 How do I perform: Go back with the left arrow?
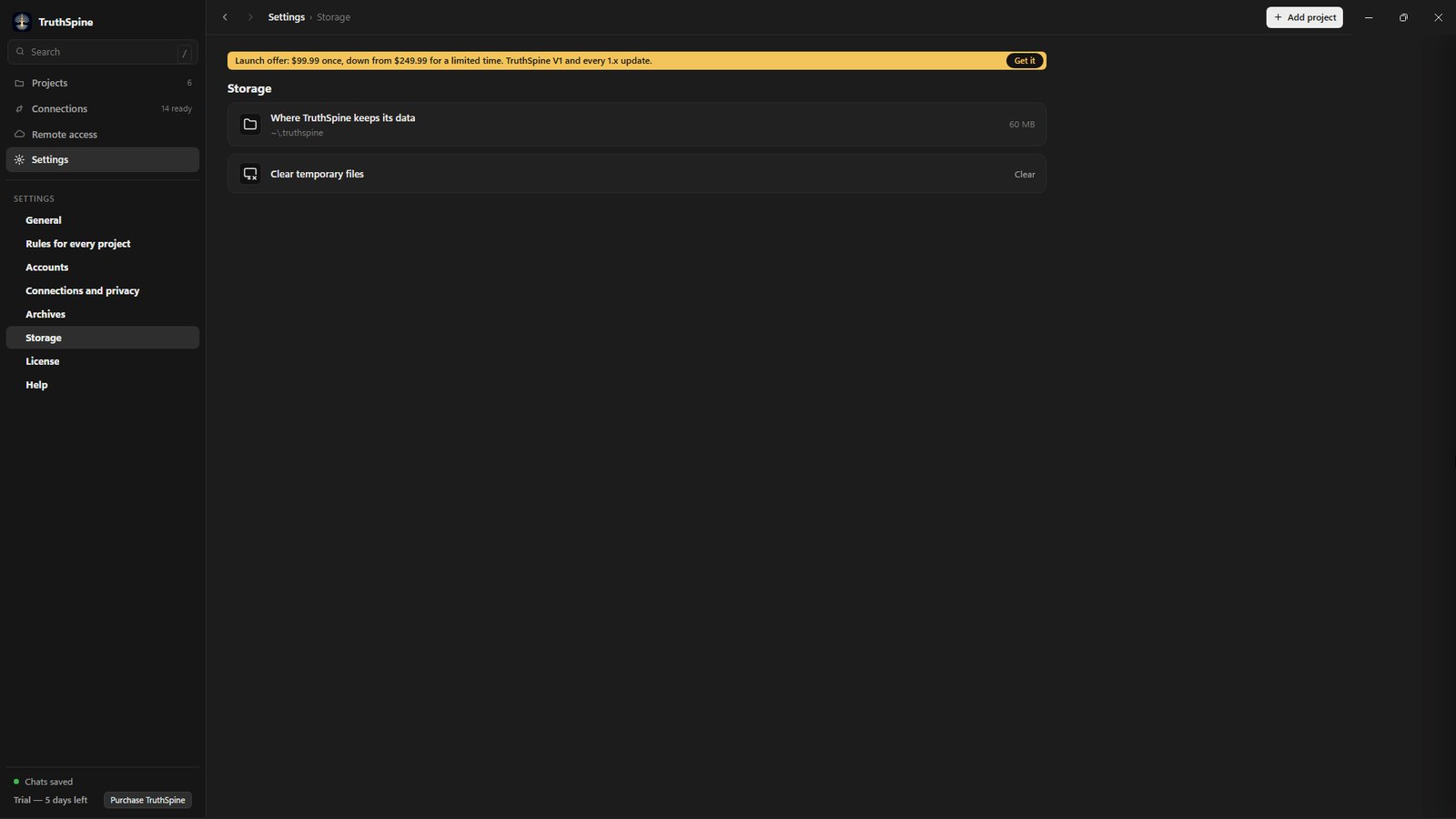225,17
